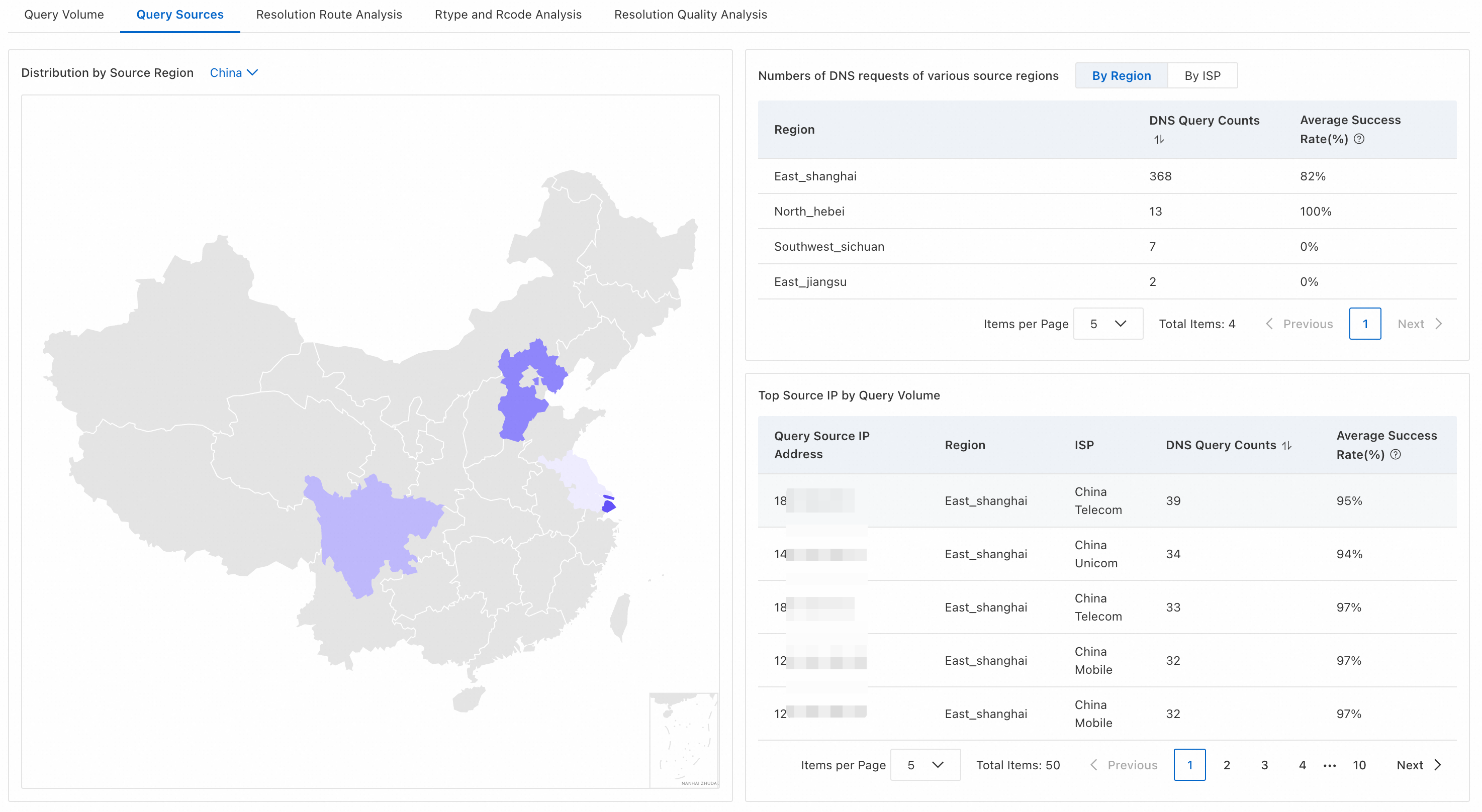Sort regions by DNS Query Counts icon

[1159, 139]
